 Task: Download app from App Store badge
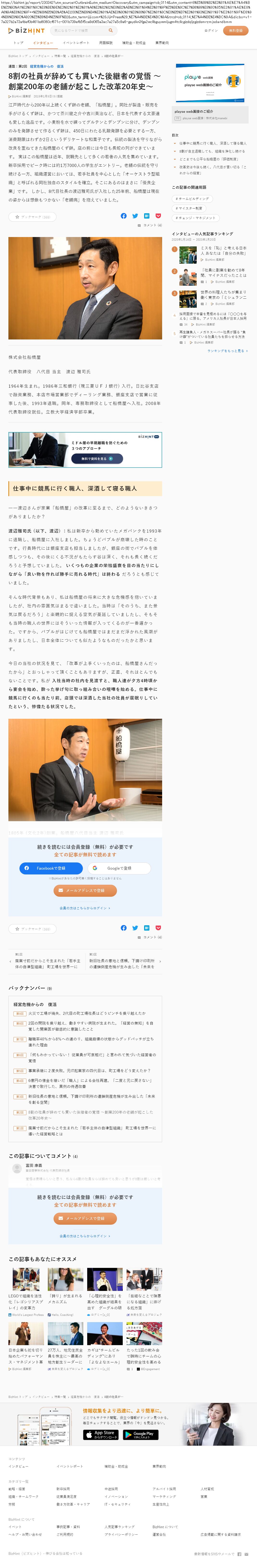(100, 1434)
